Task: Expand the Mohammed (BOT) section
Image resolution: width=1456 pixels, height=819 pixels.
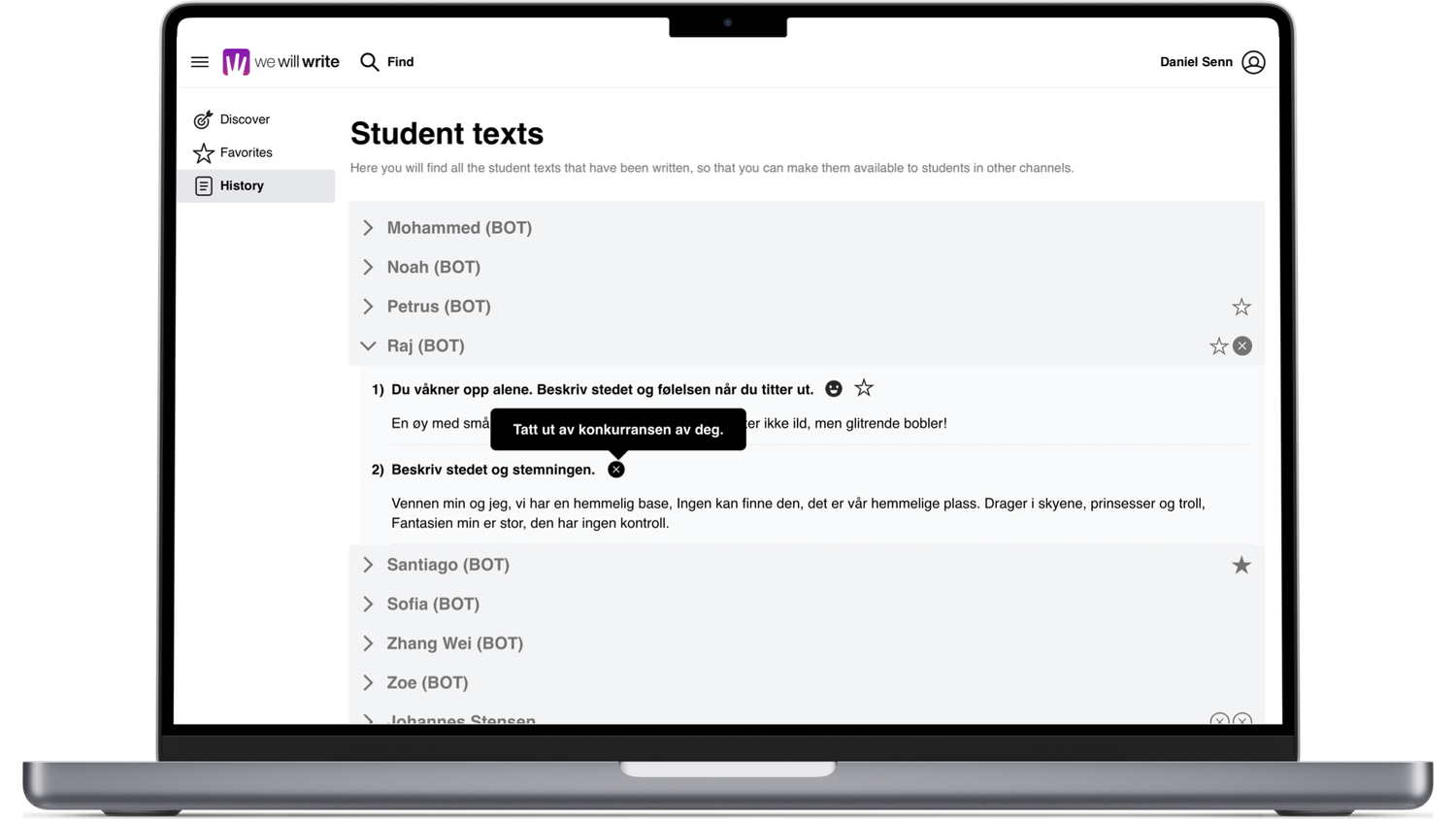Action: point(368,227)
